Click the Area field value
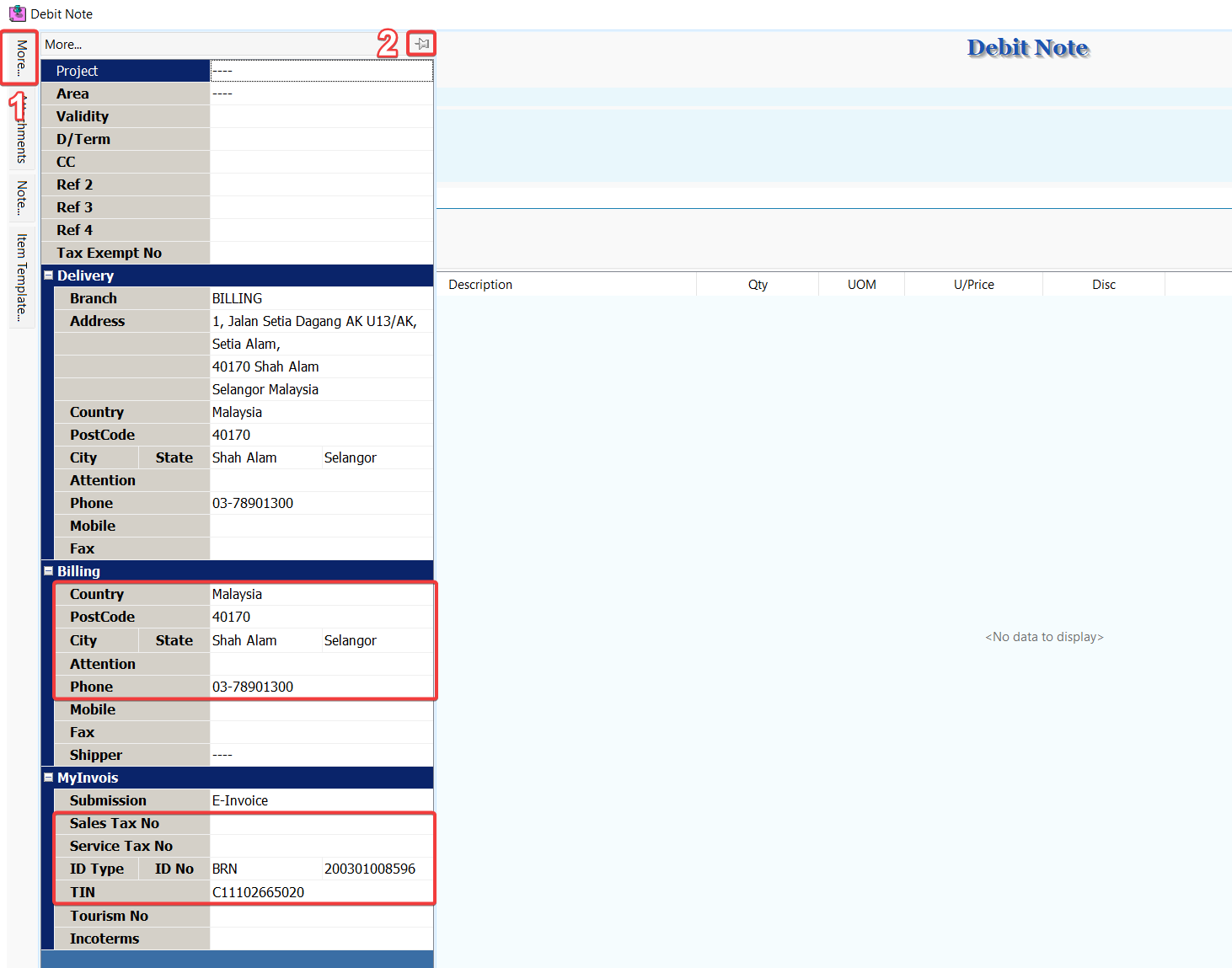This screenshot has width=1232, height=968. (x=320, y=94)
